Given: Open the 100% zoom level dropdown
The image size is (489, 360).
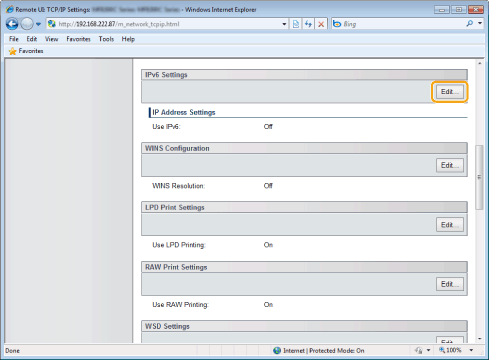Looking at the screenshot, I should (x=471, y=350).
